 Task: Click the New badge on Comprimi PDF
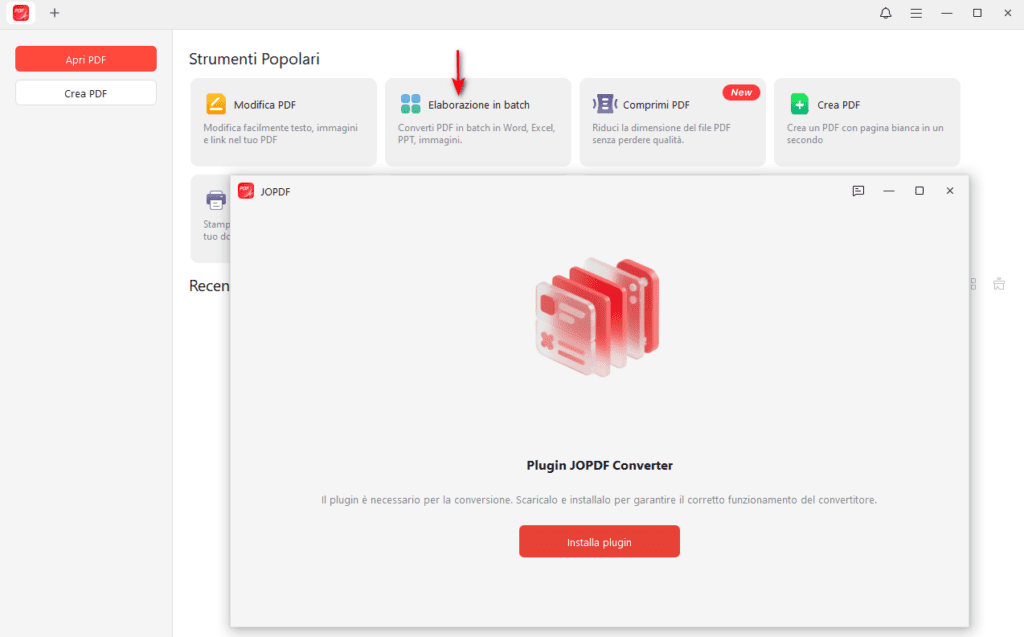tap(741, 92)
